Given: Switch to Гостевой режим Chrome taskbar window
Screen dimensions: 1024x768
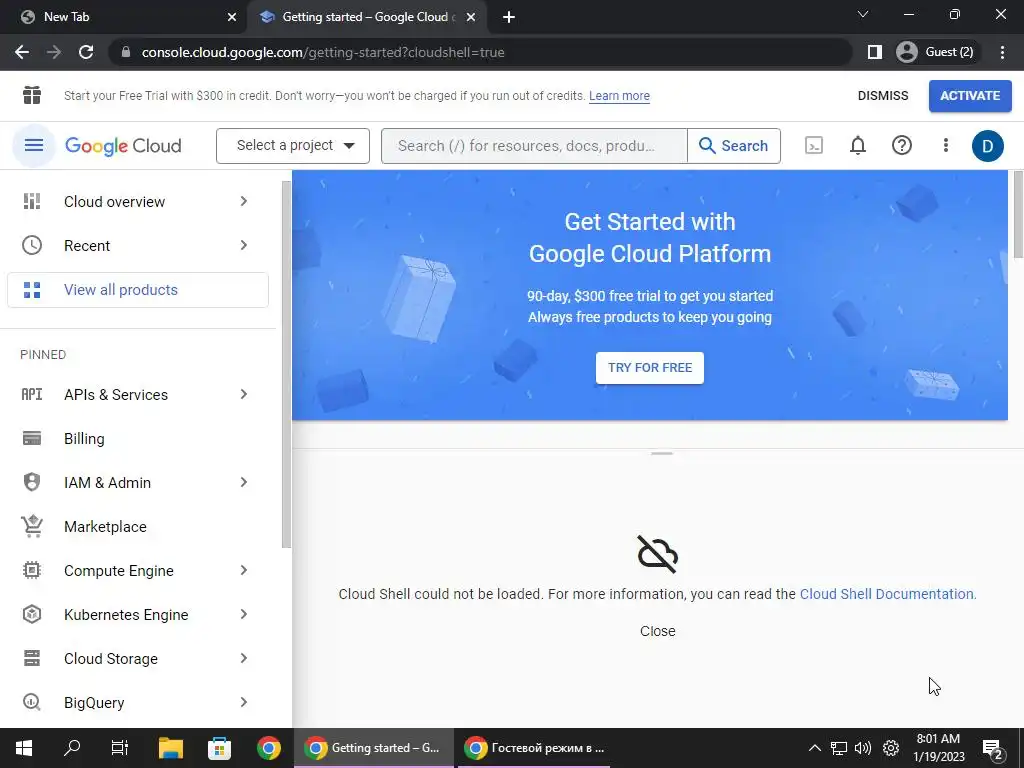Looking at the screenshot, I should coord(534,748).
